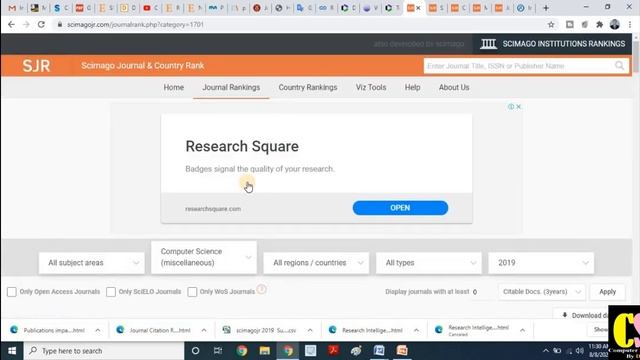640x360 pixels.
Task: Click the Scimago Institutions Rankings building icon
Action: [x=488, y=44]
